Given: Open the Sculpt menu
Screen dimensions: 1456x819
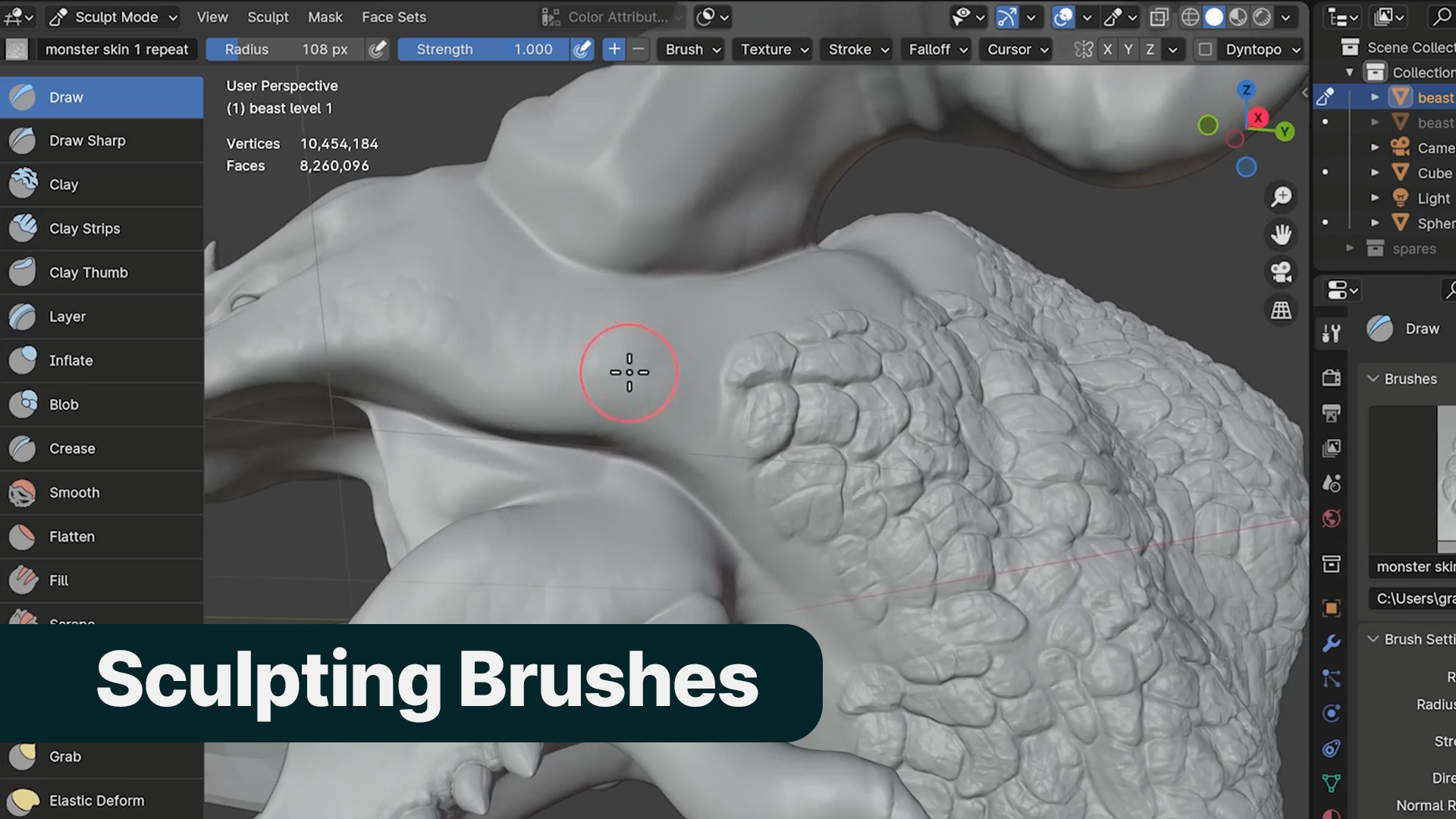Looking at the screenshot, I should tap(268, 17).
